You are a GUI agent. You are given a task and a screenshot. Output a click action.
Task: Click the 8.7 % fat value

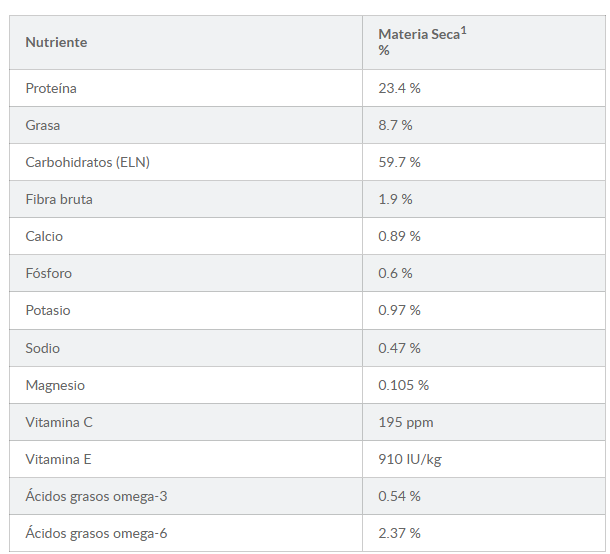[x=395, y=125]
